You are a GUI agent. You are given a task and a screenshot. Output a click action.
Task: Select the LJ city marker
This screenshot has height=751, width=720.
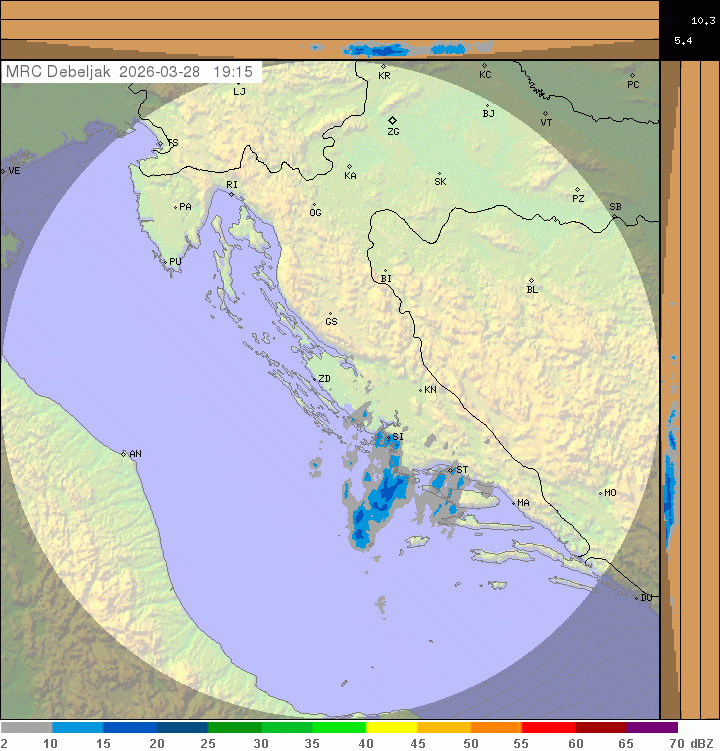[238, 84]
